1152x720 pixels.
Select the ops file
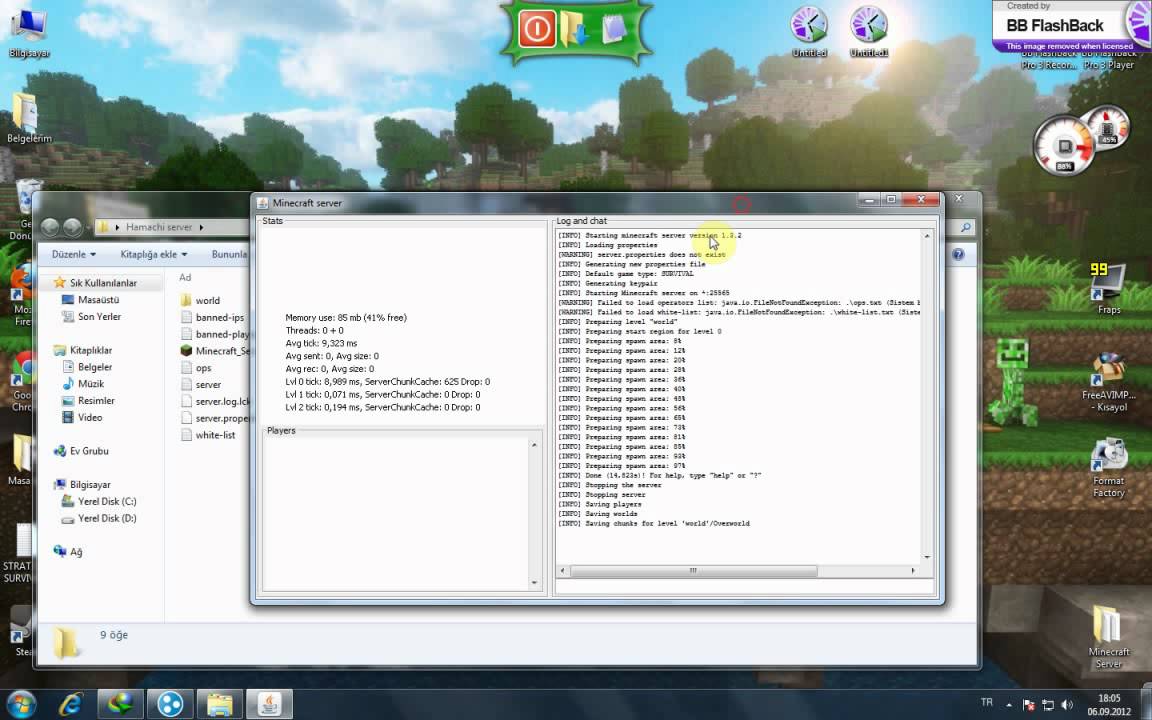pyautogui.click(x=195, y=368)
